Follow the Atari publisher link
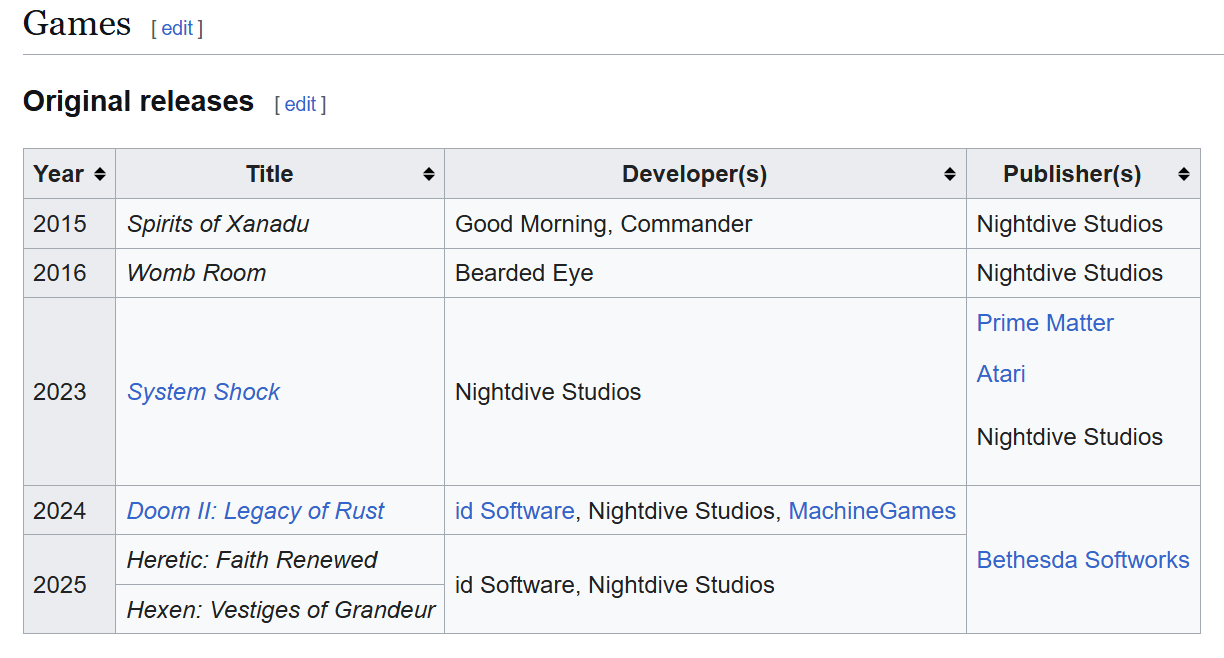 1001,374
